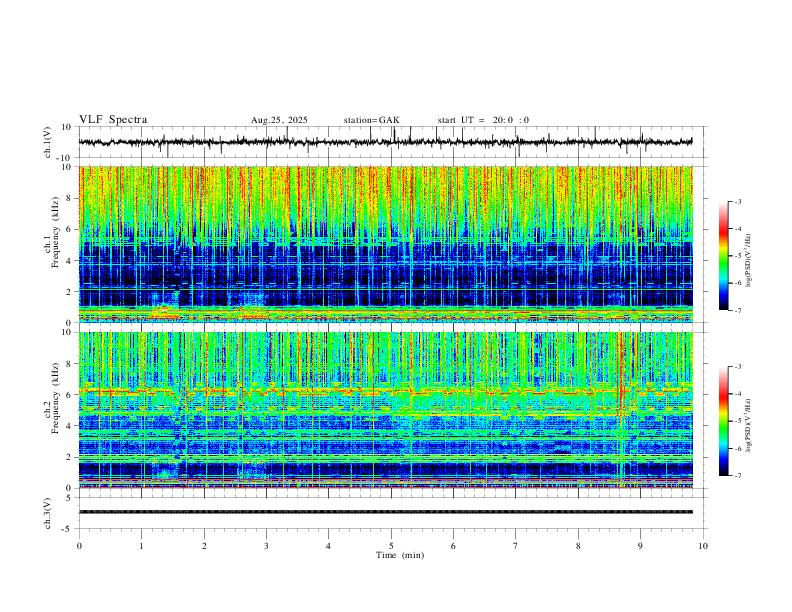This screenshot has width=792, height=612.
Task: Click the ch.2 colorbar "log(PSD)" label
Action: point(749,425)
